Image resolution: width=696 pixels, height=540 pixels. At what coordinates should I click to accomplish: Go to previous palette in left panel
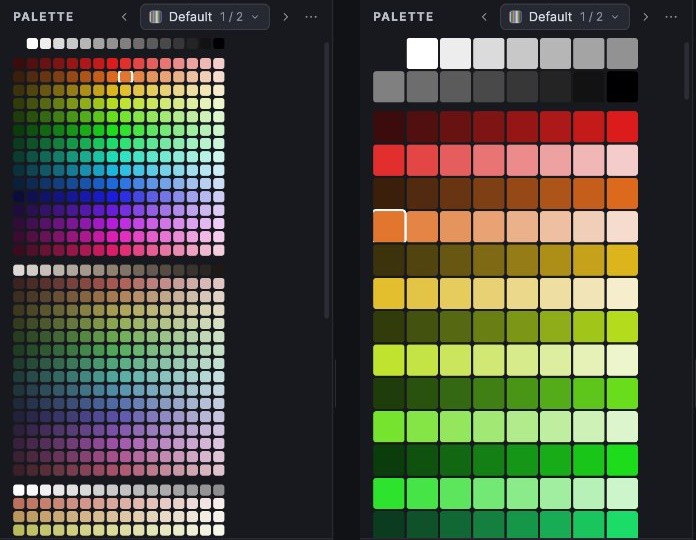[124, 17]
